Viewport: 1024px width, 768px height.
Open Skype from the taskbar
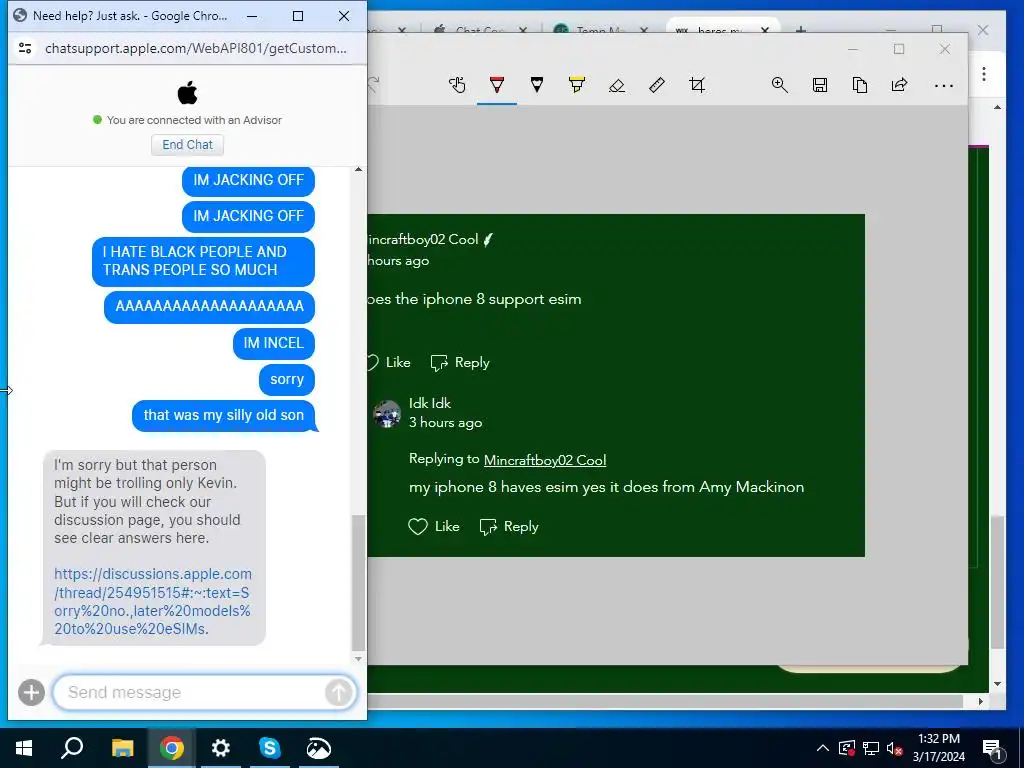(270, 748)
